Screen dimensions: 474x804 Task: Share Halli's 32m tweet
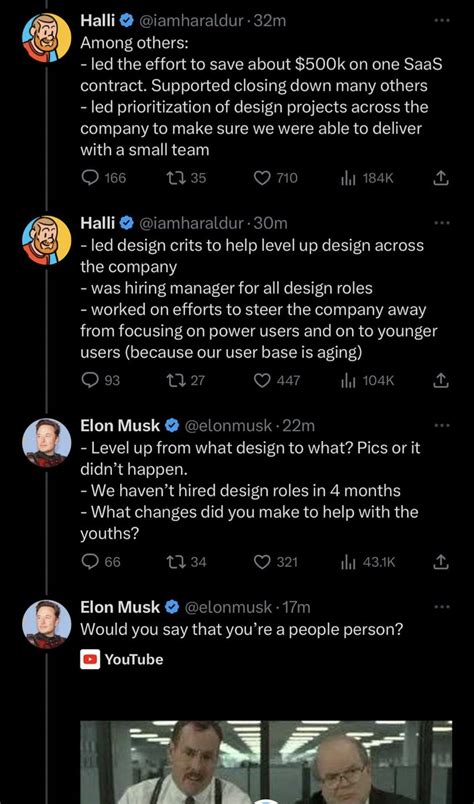(x=441, y=178)
